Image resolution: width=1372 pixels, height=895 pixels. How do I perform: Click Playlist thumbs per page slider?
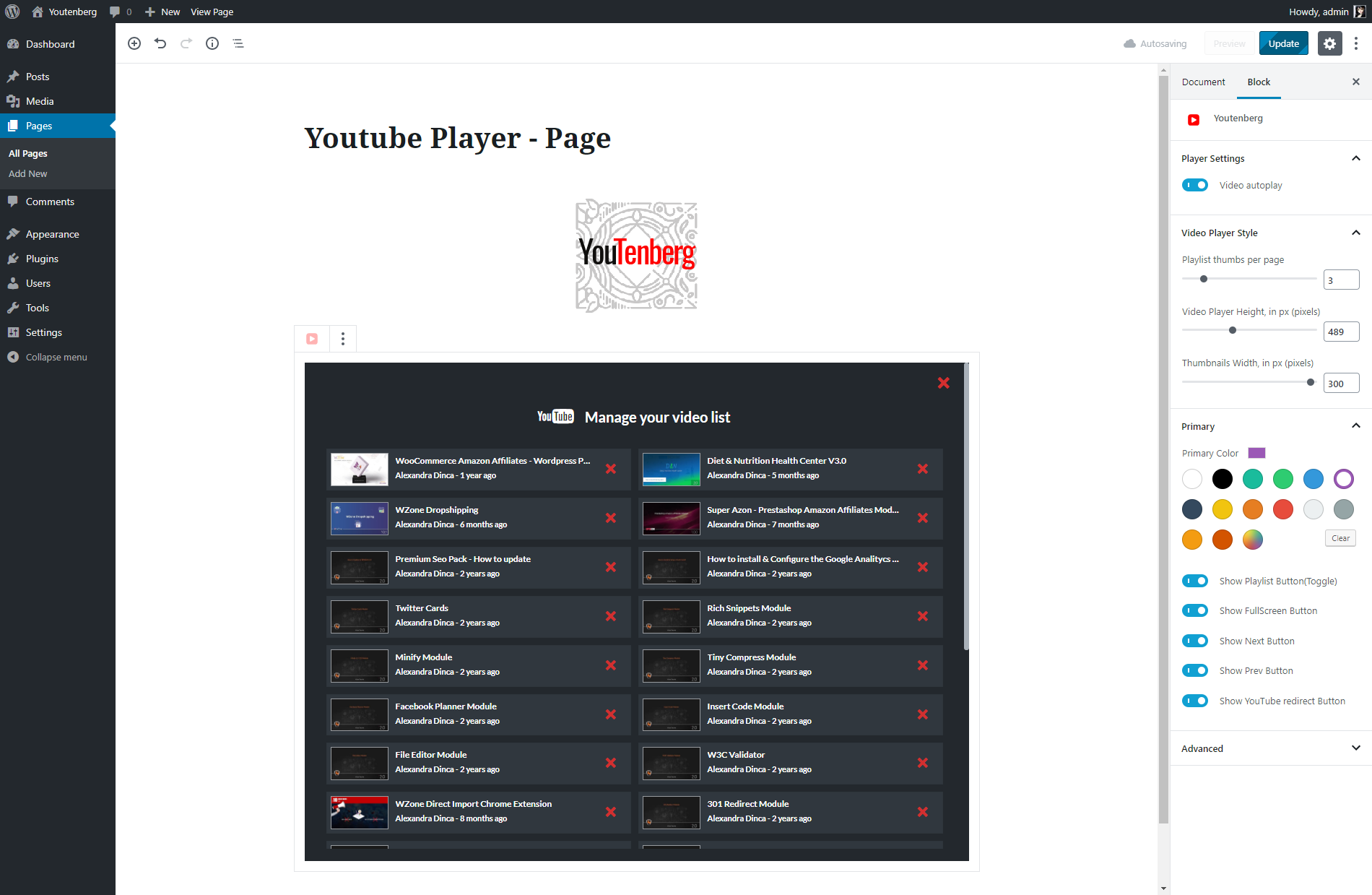1249,279
